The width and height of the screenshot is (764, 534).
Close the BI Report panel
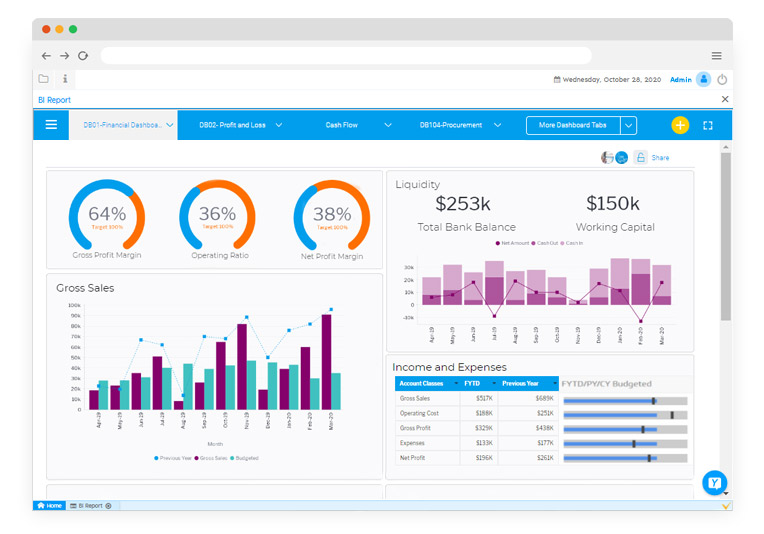coord(725,100)
